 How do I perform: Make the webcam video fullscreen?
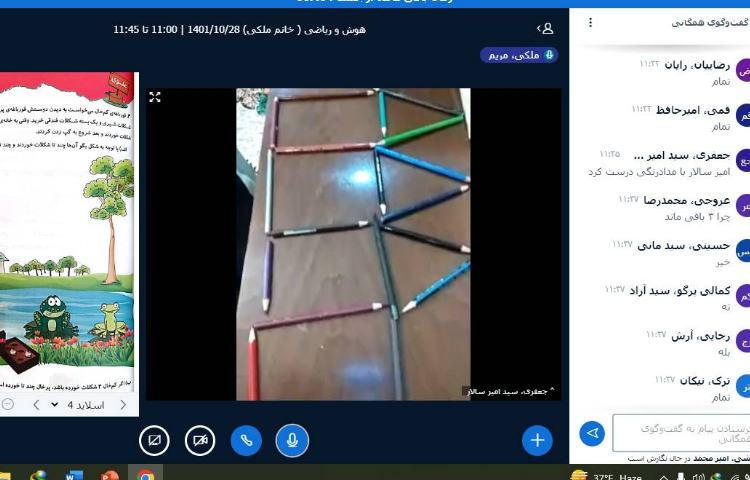154,98
